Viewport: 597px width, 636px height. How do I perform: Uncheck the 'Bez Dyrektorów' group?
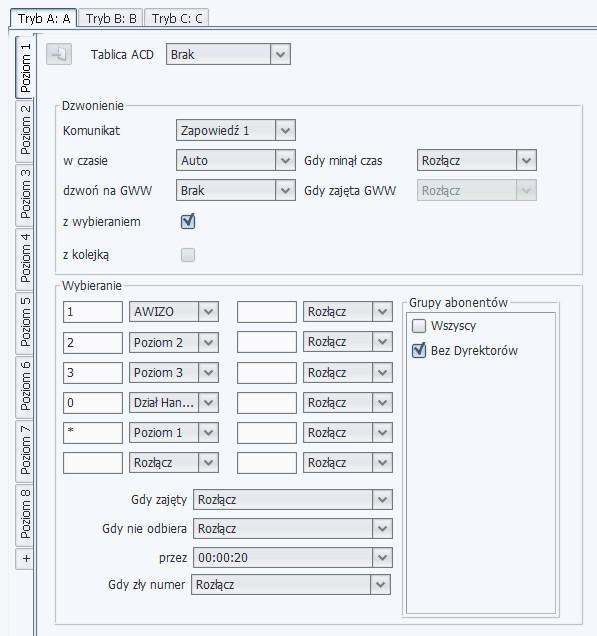[419, 350]
